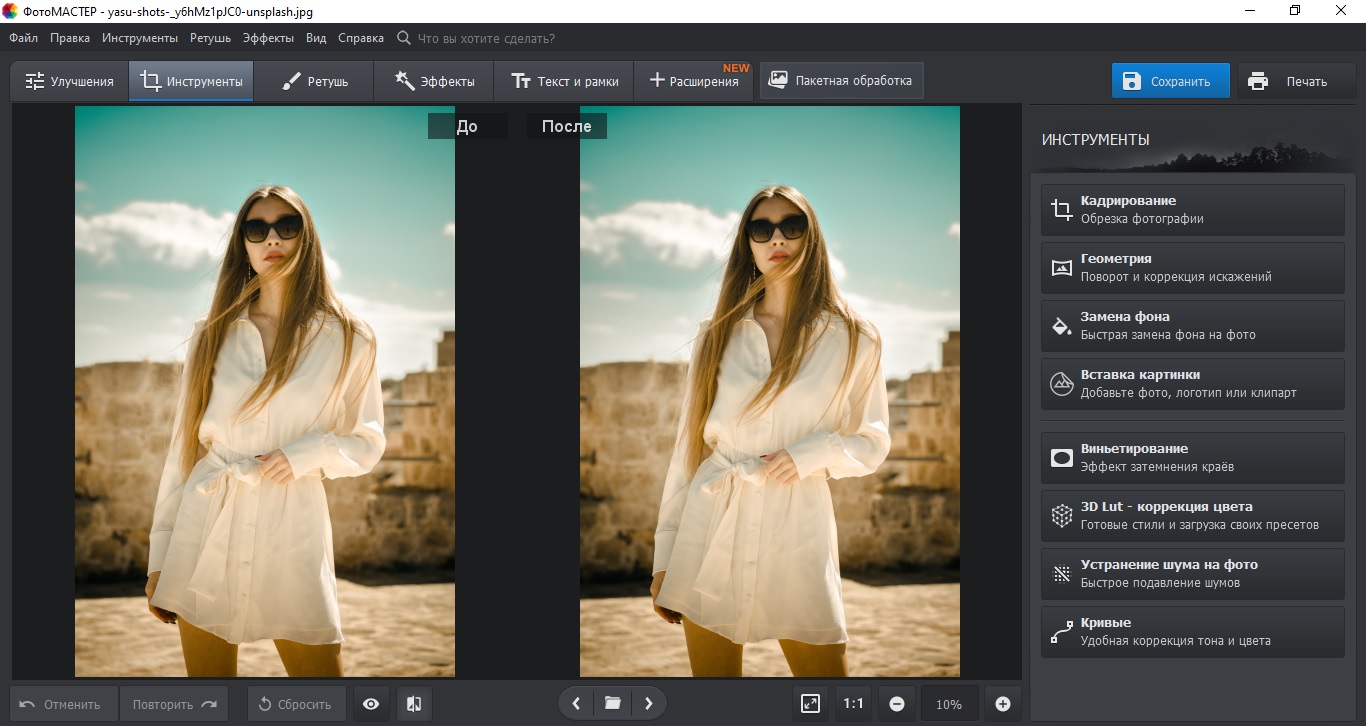This screenshot has height=726, width=1366.
Task: Go to the previous photo
Action: tap(576, 704)
